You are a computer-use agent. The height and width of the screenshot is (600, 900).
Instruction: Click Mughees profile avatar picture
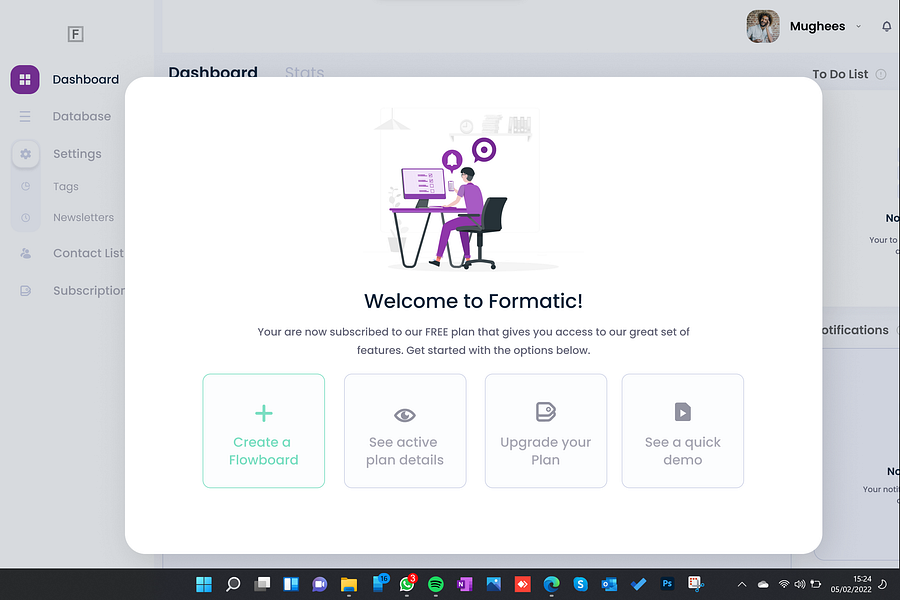coord(763,26)
